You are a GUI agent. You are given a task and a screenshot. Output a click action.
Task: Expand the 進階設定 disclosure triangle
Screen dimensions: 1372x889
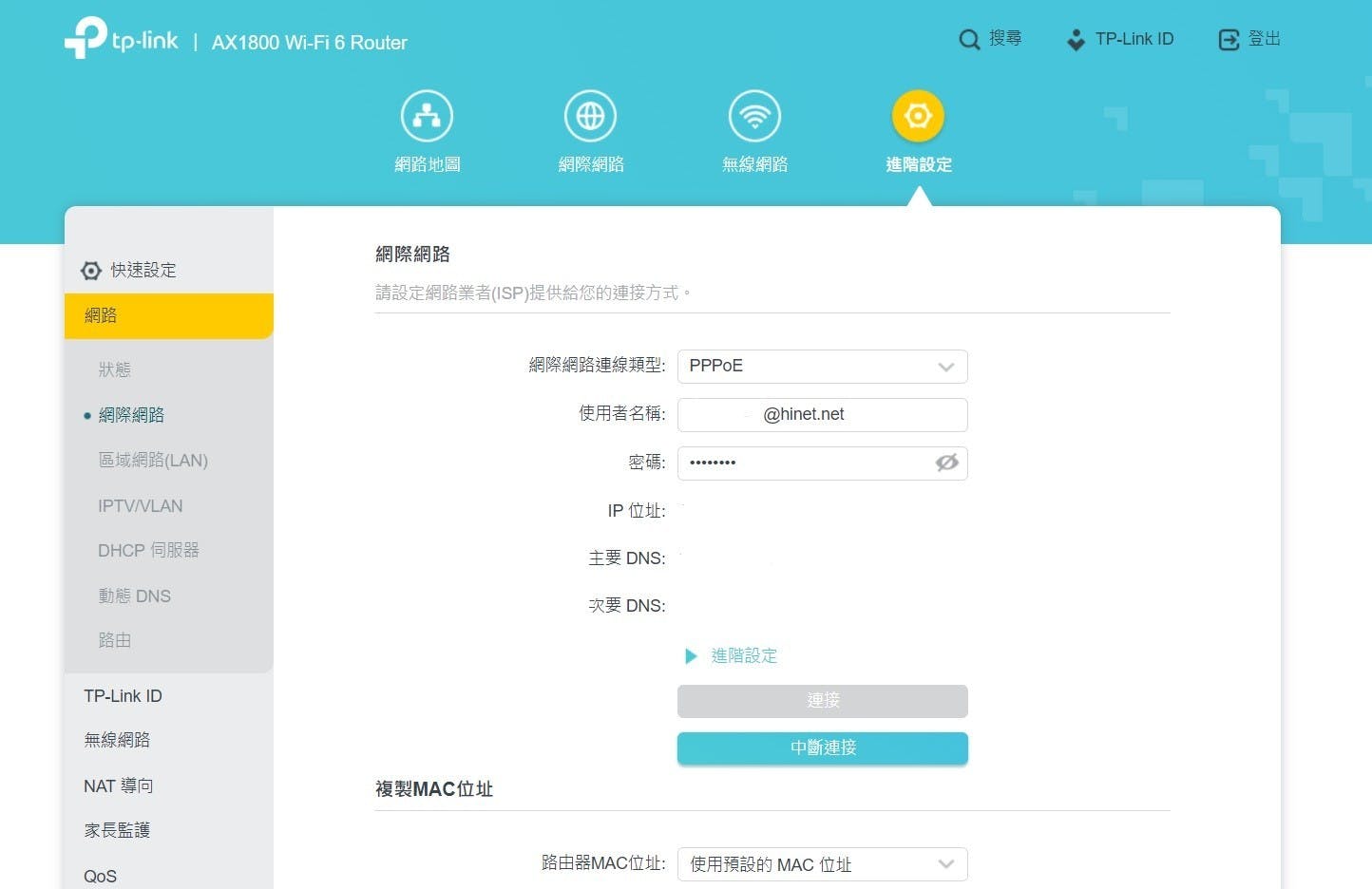691,656
